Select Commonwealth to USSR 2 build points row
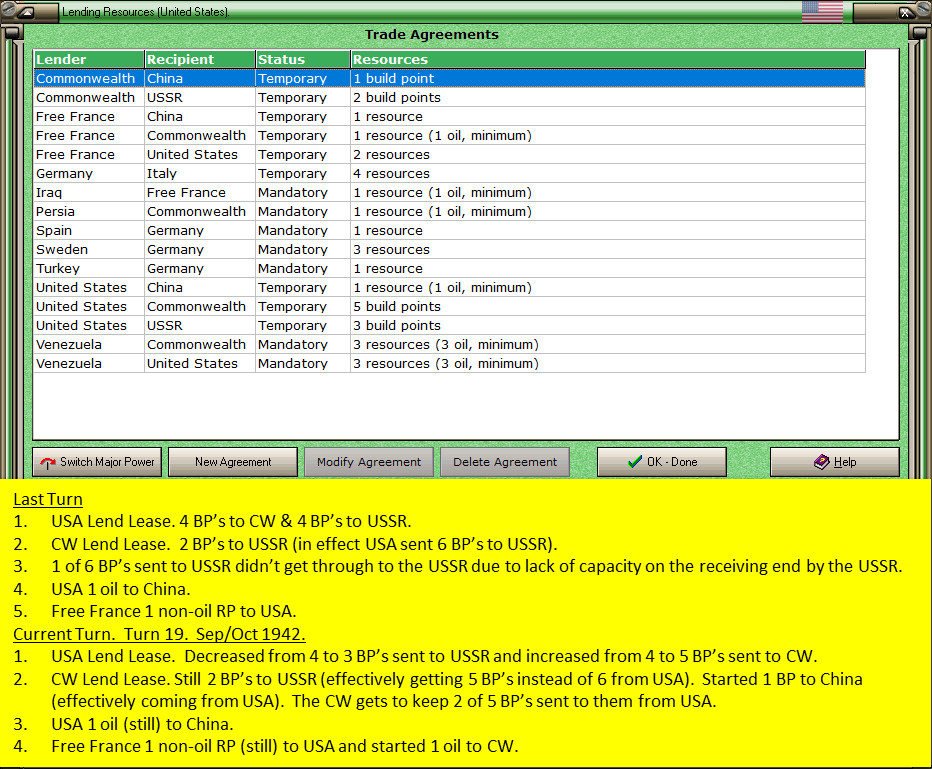Image resolution: width=932 pixels, height=769 pixels. (x=449, y=97)
